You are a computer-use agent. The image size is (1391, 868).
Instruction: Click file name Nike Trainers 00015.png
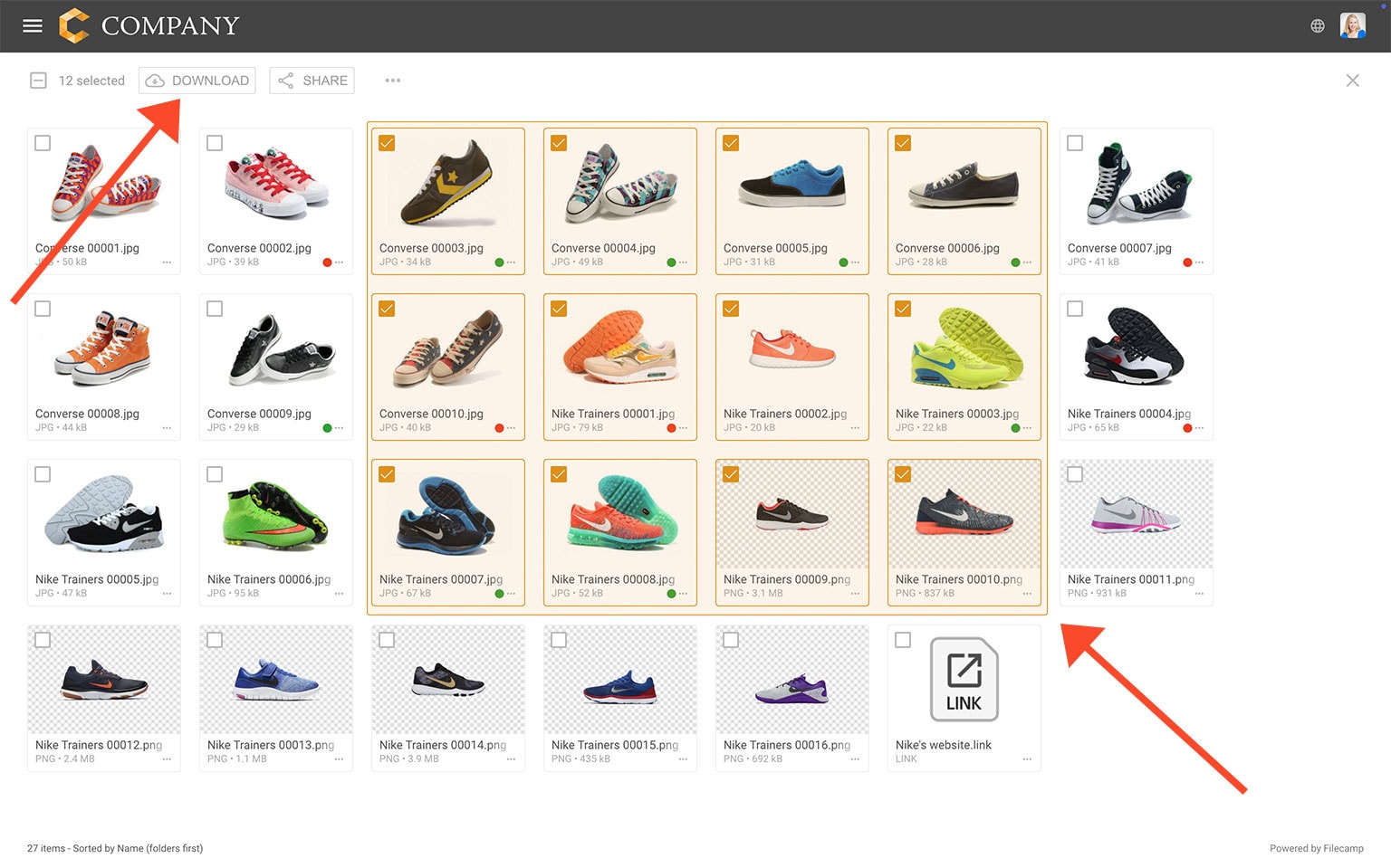[615, 745]
